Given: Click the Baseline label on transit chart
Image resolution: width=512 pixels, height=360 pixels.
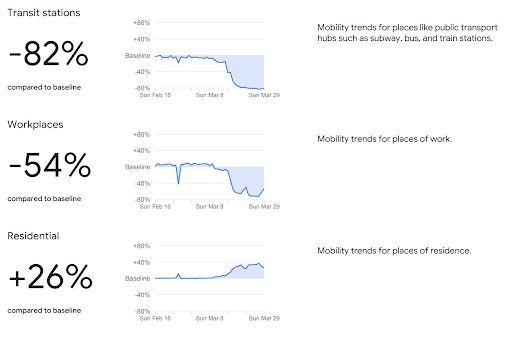Looking at the screenshot, I should 137,56.
